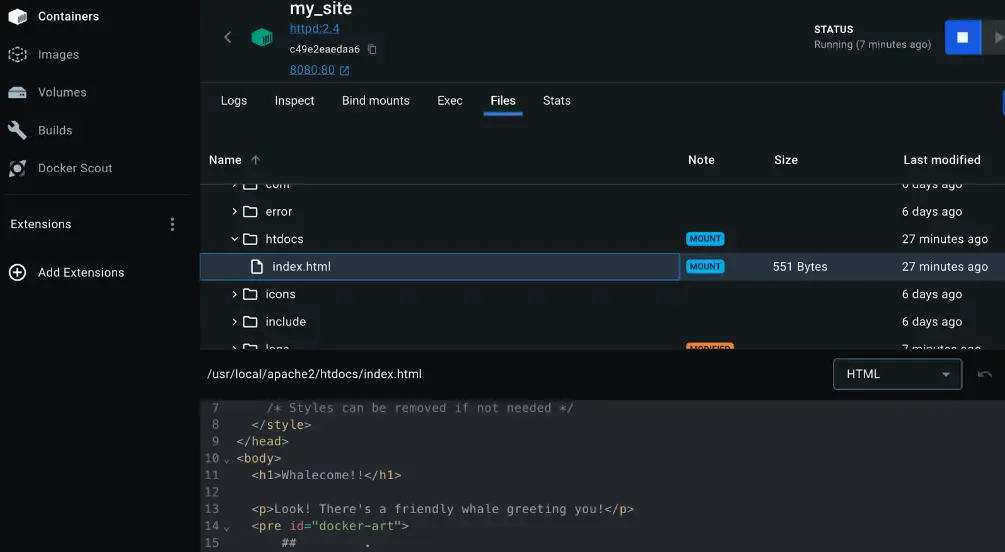Go to Volumes in the sidebar
This screenshot has height=552, width=1005.
(62, 92)
